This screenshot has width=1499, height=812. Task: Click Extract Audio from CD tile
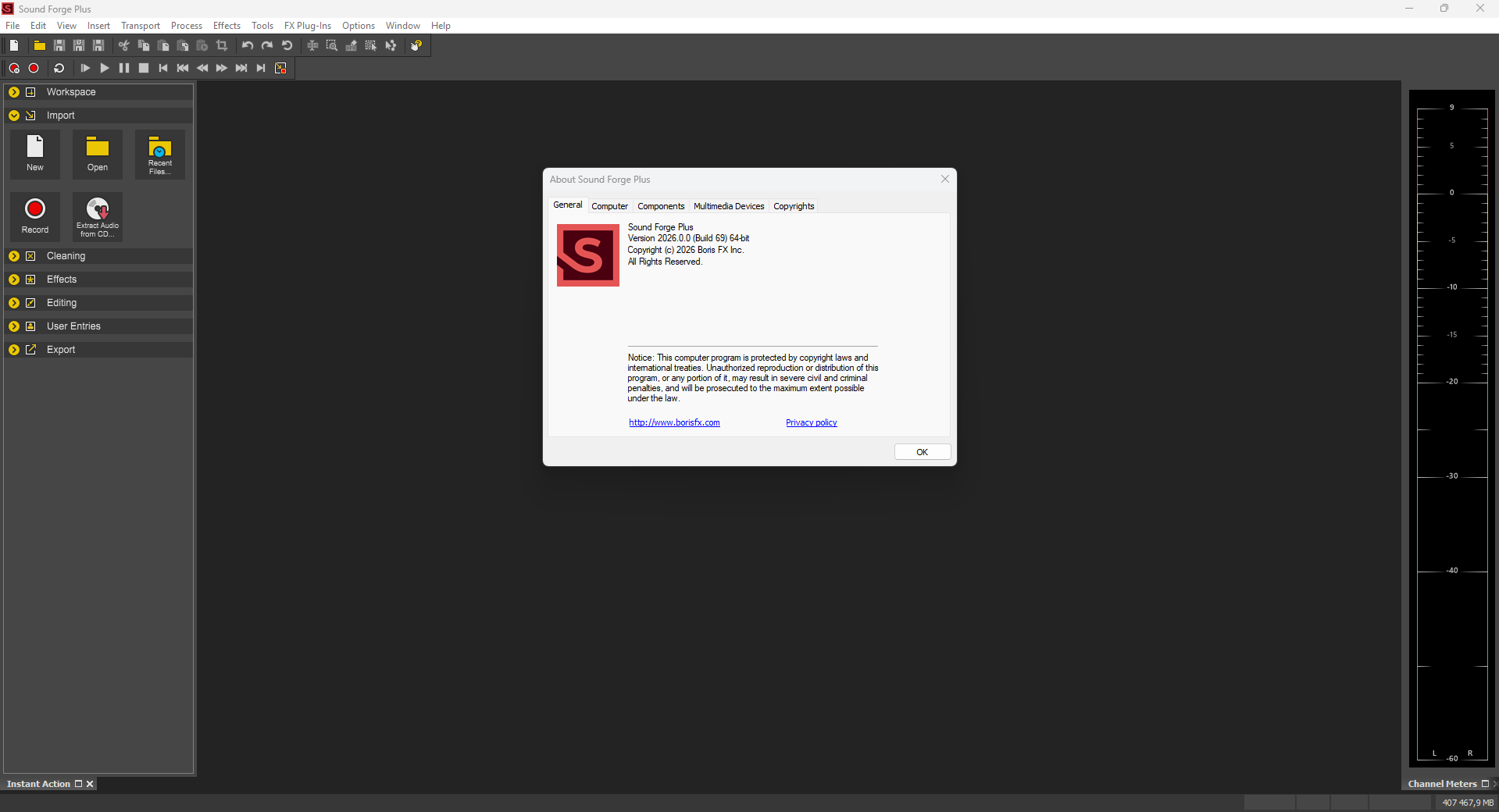tap(98, 216)
